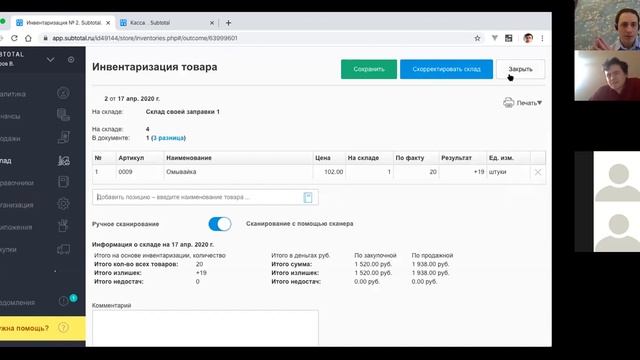Click the article number 0009 cell
The height and width of the screenshot is (360, 640).
(x=140, y=172)
